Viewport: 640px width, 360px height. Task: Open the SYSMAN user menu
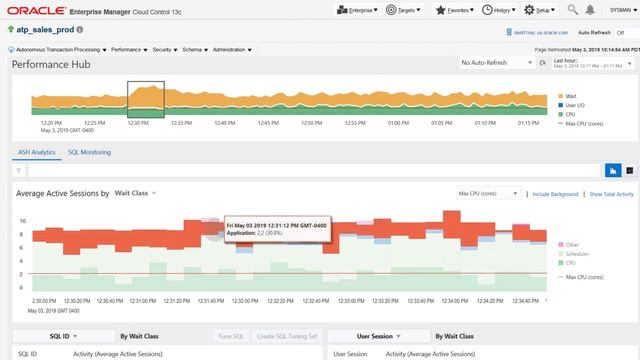[x=623, y=10]
